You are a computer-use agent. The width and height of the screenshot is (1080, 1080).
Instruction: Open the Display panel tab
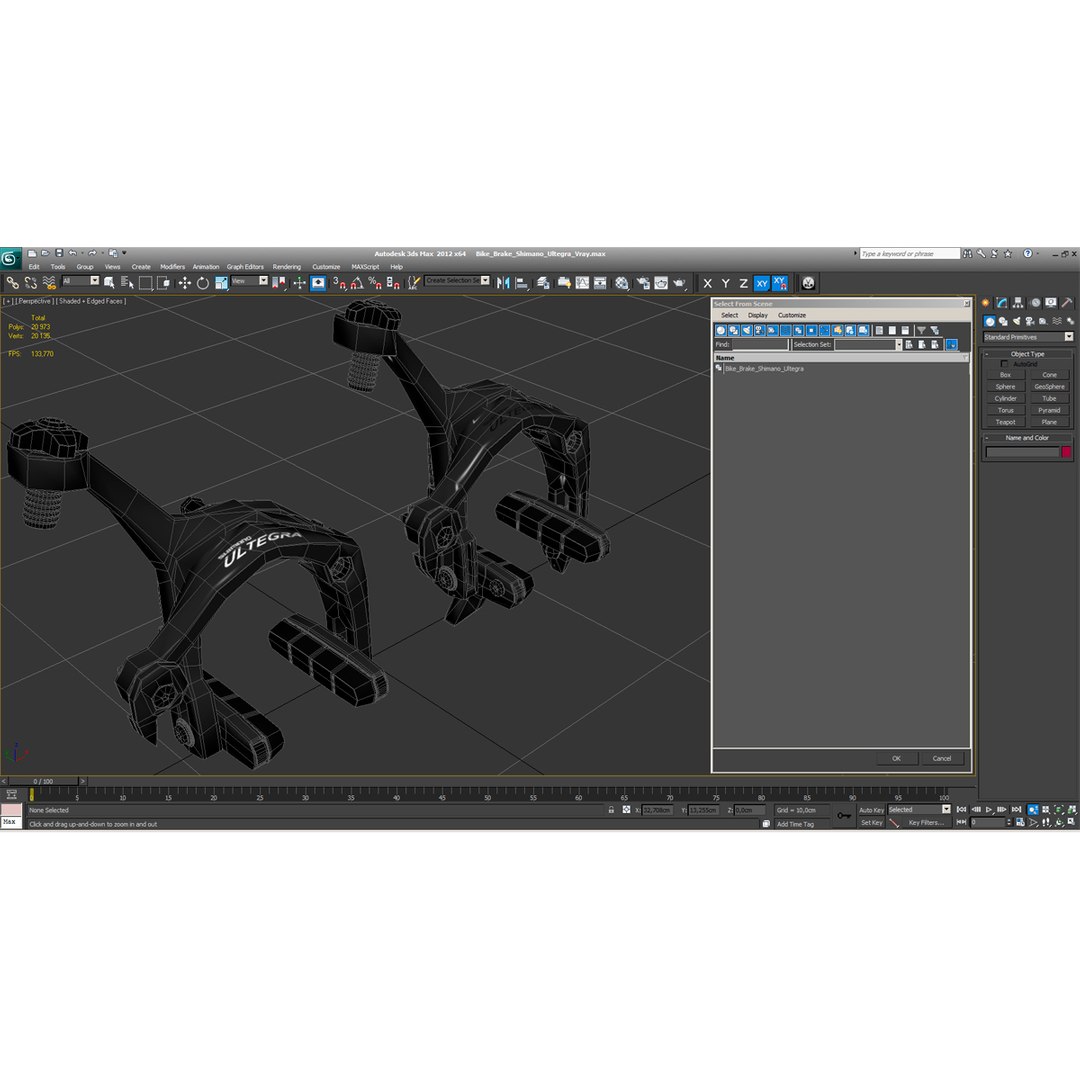click(1050, 303)
